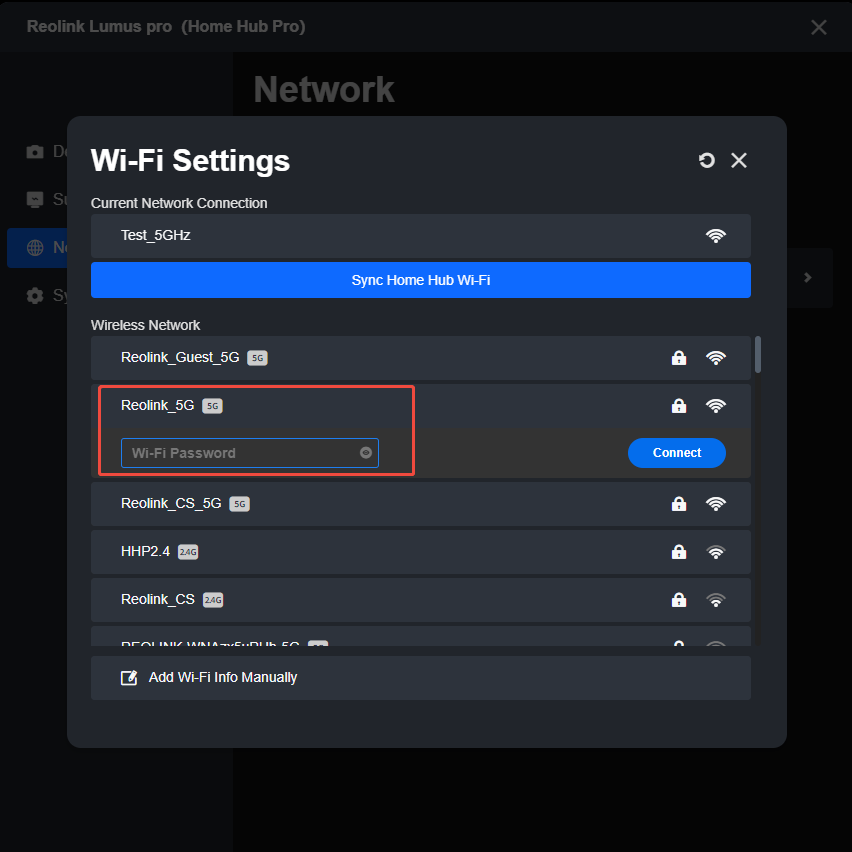This screenshot has width=852, height=852.
Task: Click lock icon on Reolink_5G row
Action: (x=679, y=406)
